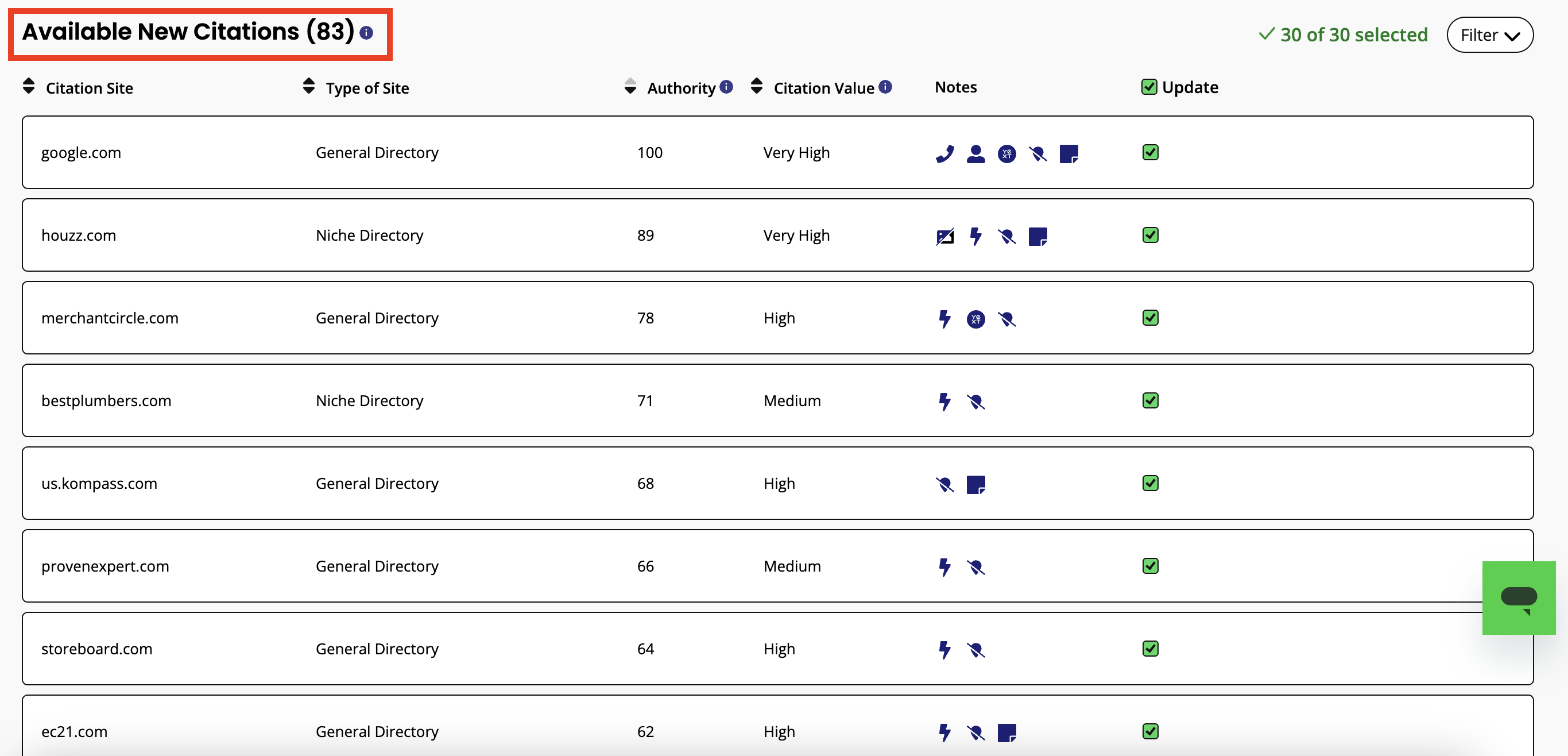Uncheck the Update checkbox for provenexpert.com
1568x756 pixels.
pos(1151,566)
